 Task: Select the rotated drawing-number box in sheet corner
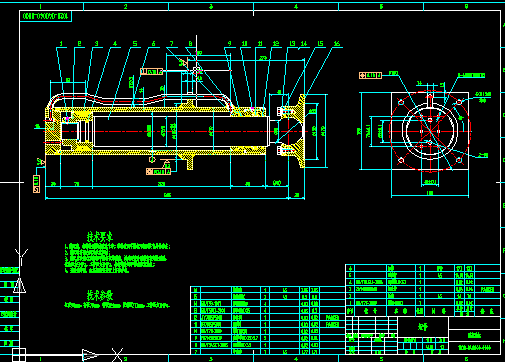click(x=46, y=16)
